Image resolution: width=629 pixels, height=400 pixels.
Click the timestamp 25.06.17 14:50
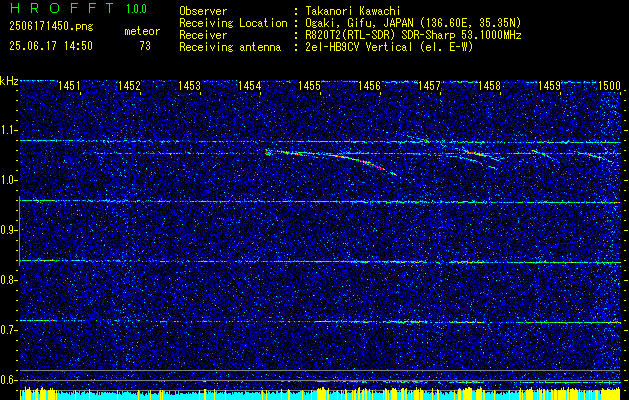coord(51,46)
